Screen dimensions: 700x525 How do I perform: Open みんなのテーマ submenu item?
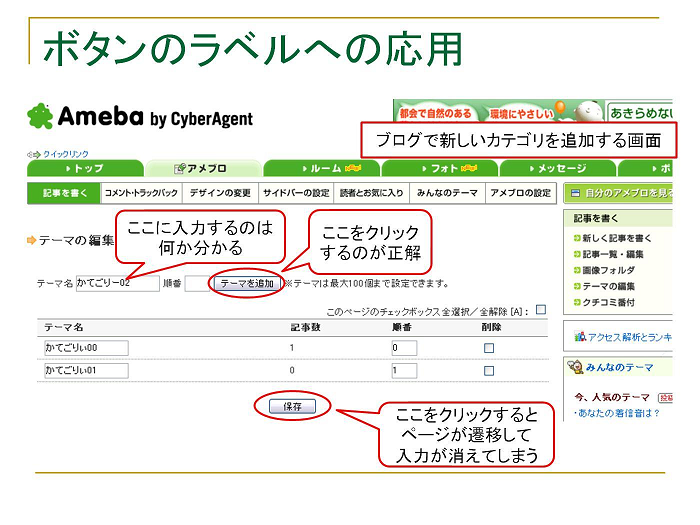point(447,193)
